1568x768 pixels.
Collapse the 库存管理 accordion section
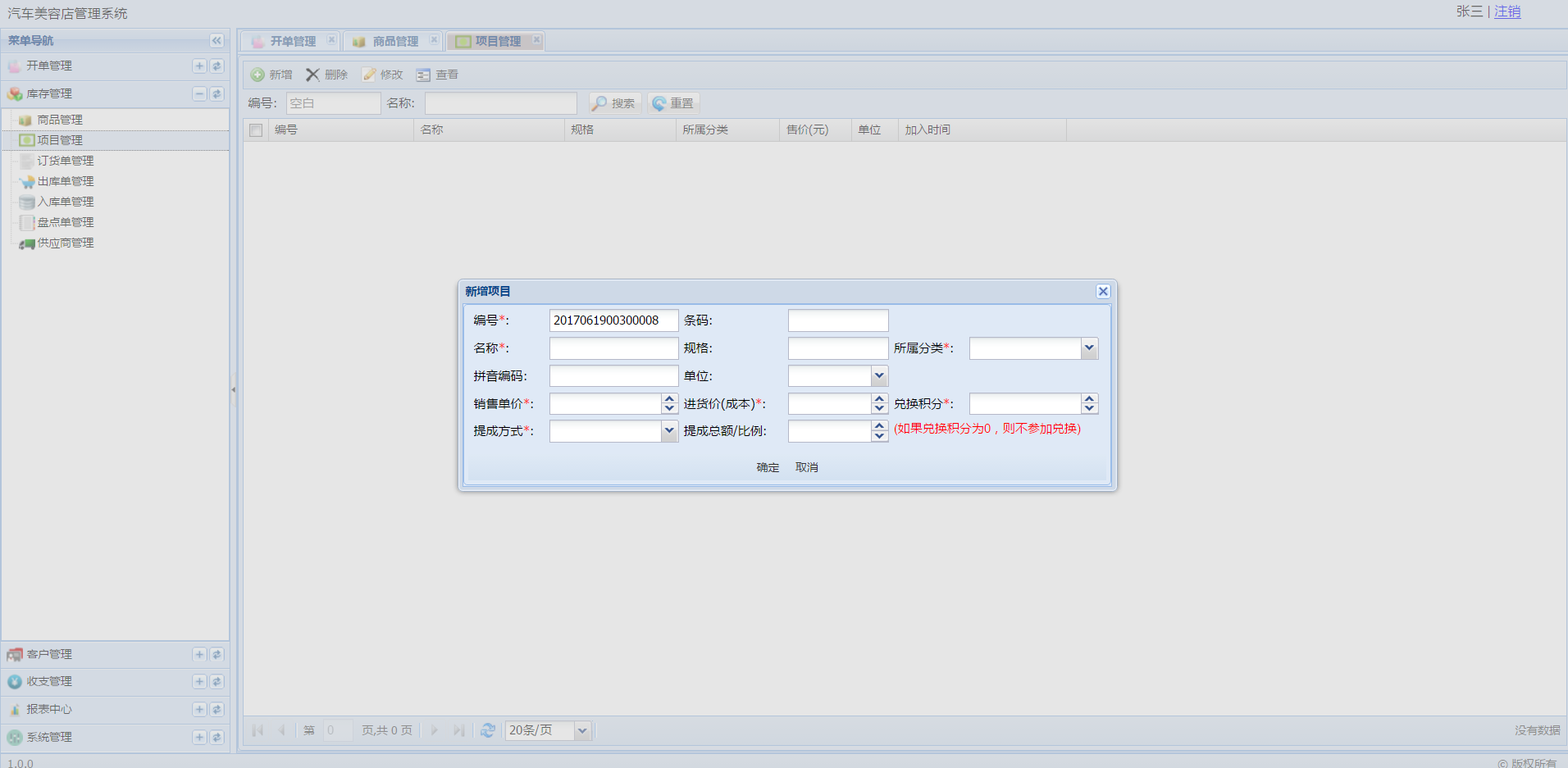pos(199,93)
